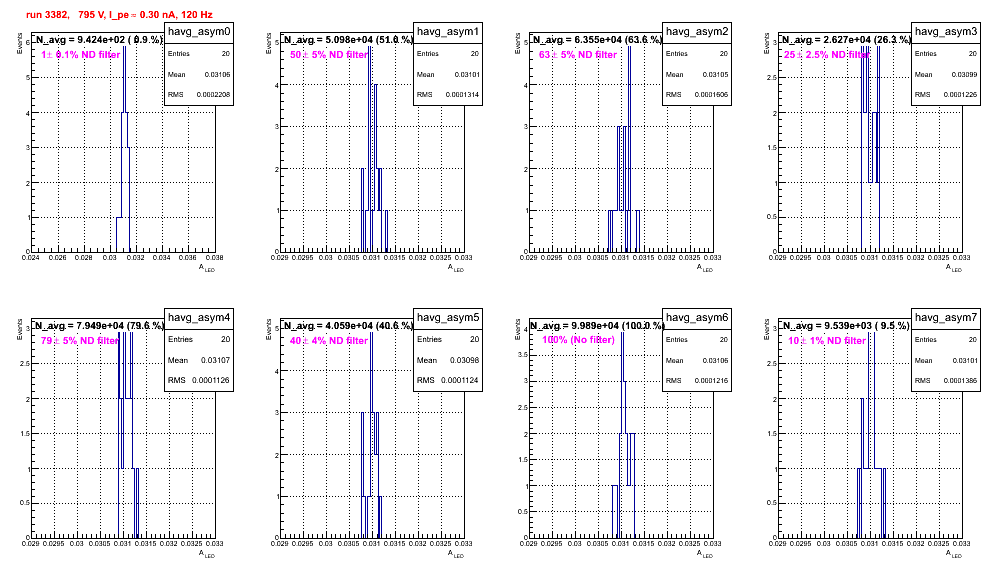
Task: Click the red run 3382 title text
Action: point(119,15)
